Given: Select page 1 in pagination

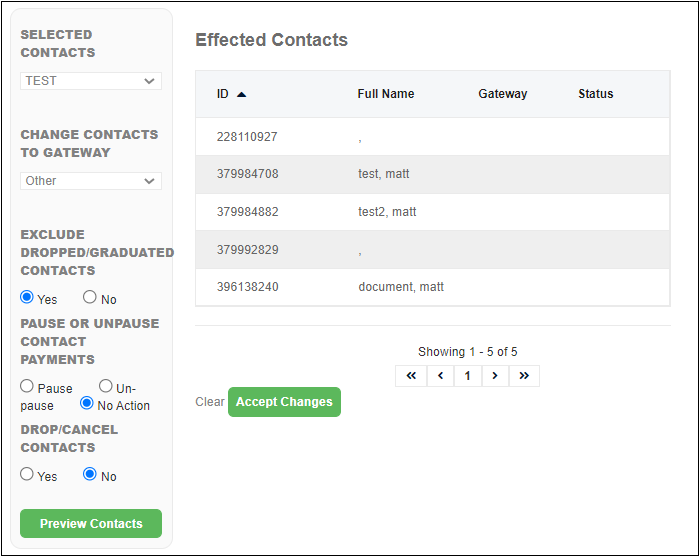Looking at the screenshot, I should 467,376.
